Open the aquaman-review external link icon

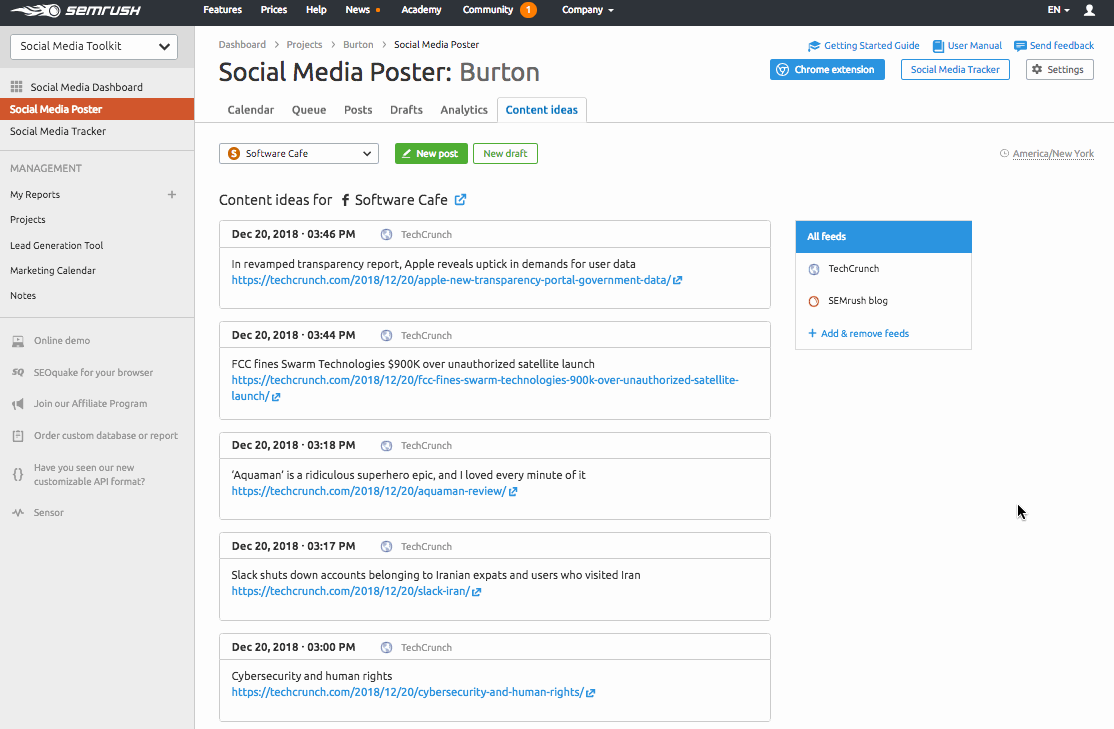coord(513,492)
